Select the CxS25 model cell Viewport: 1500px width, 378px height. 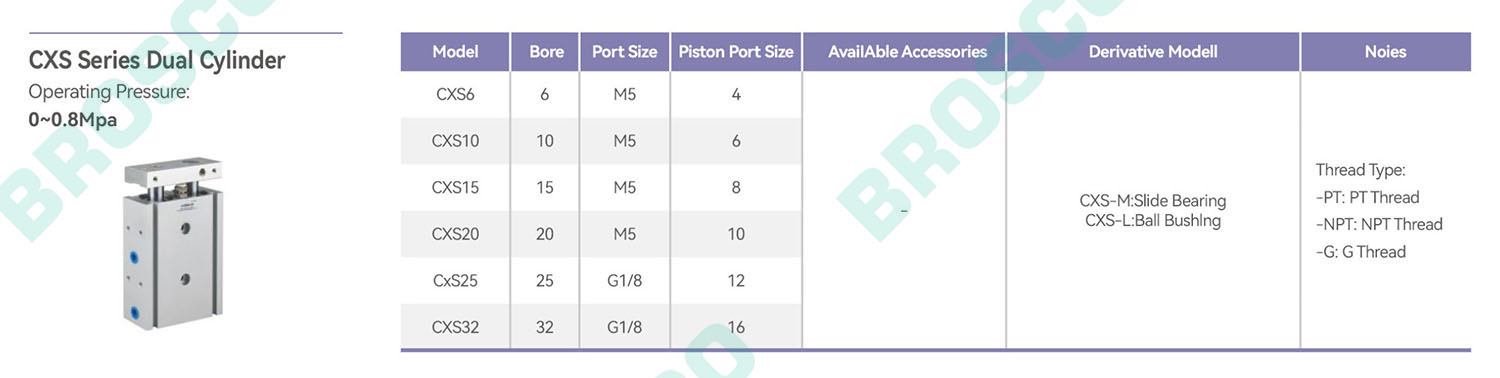coord(455,280)
